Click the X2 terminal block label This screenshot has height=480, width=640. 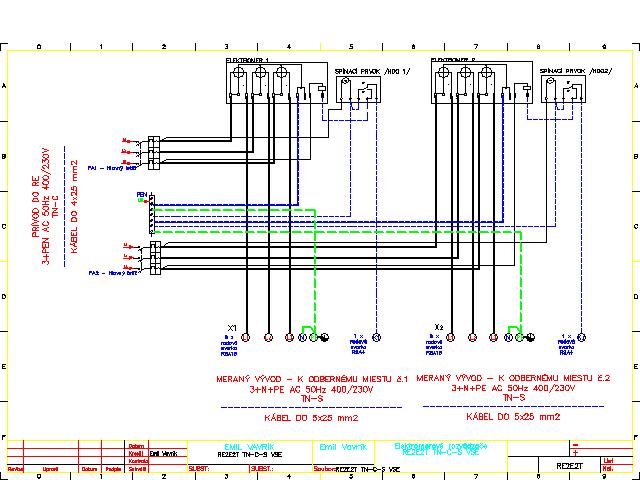click(439, 327)
